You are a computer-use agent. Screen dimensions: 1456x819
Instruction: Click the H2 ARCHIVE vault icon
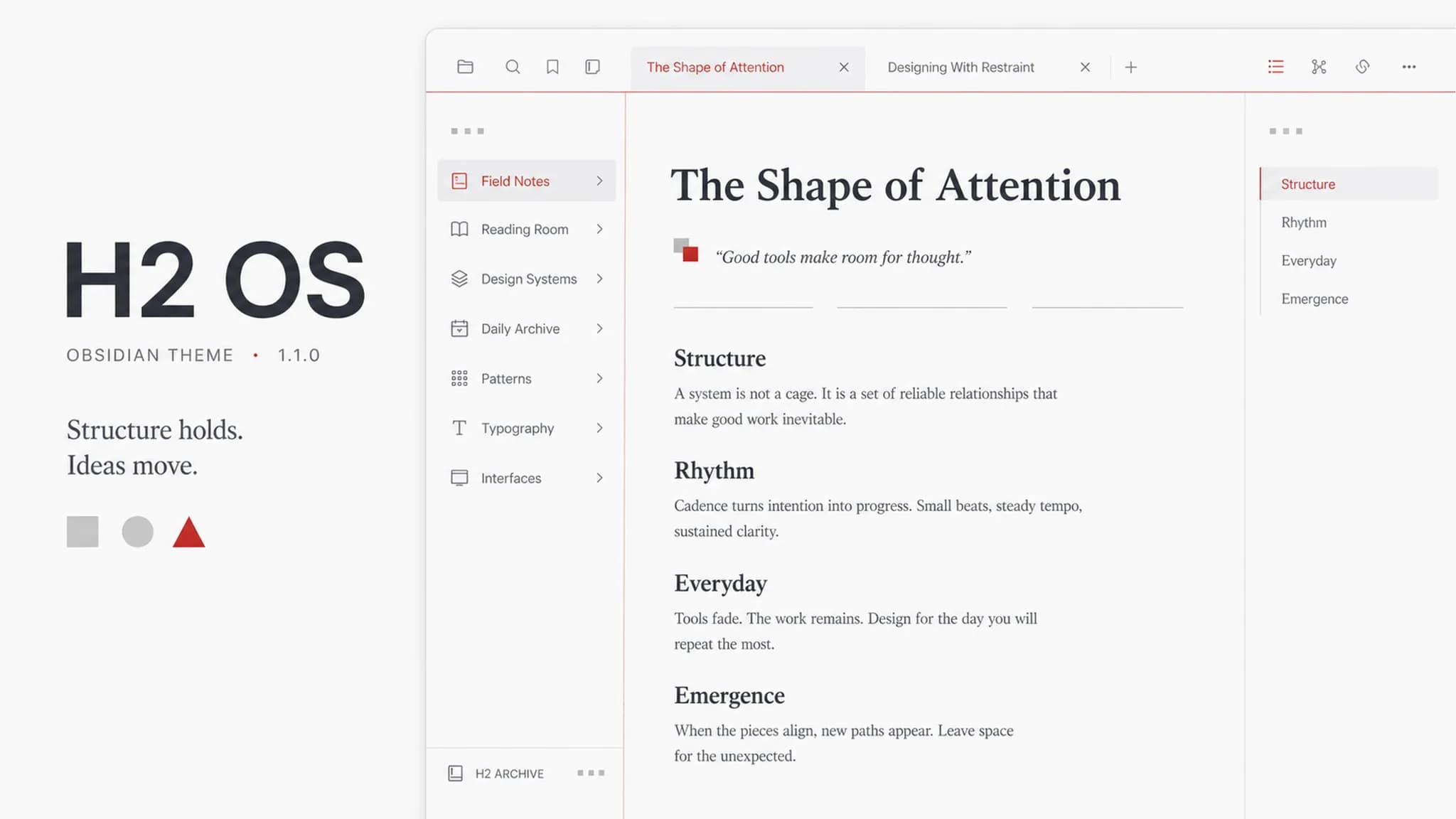click(456, 773)
